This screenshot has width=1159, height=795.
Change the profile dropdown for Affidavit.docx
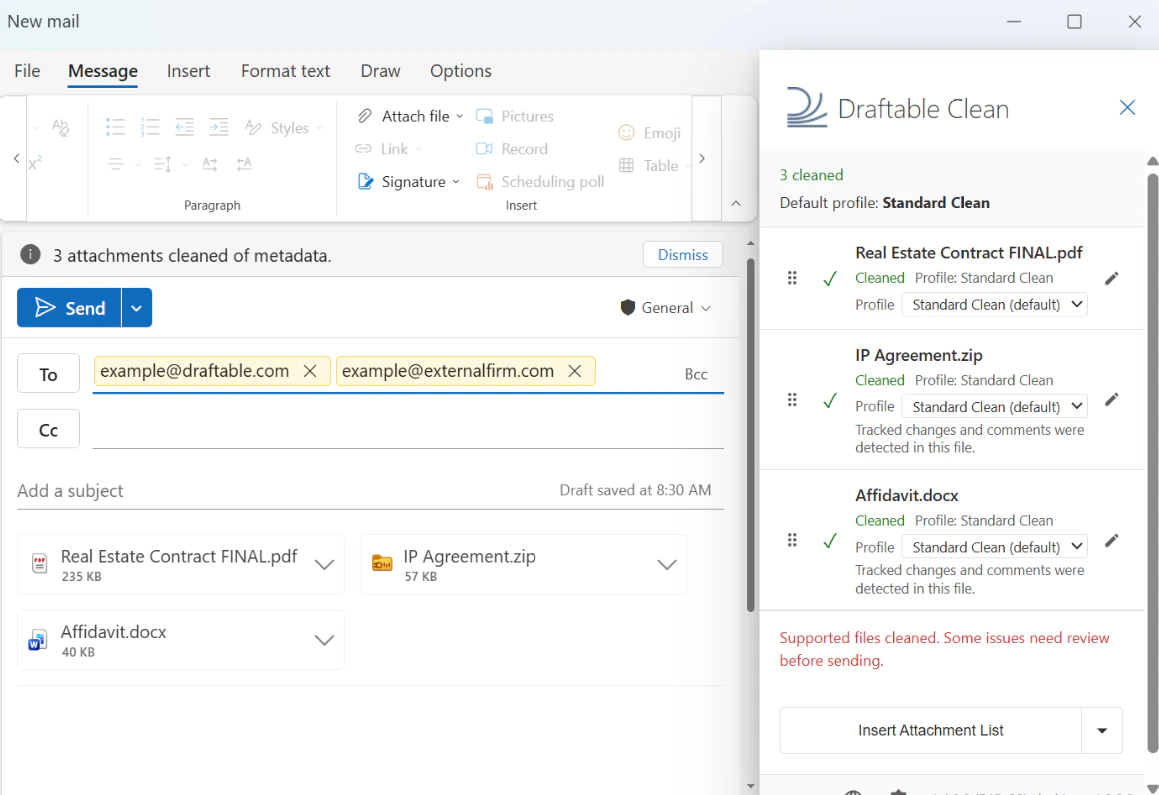click(994, 546)
